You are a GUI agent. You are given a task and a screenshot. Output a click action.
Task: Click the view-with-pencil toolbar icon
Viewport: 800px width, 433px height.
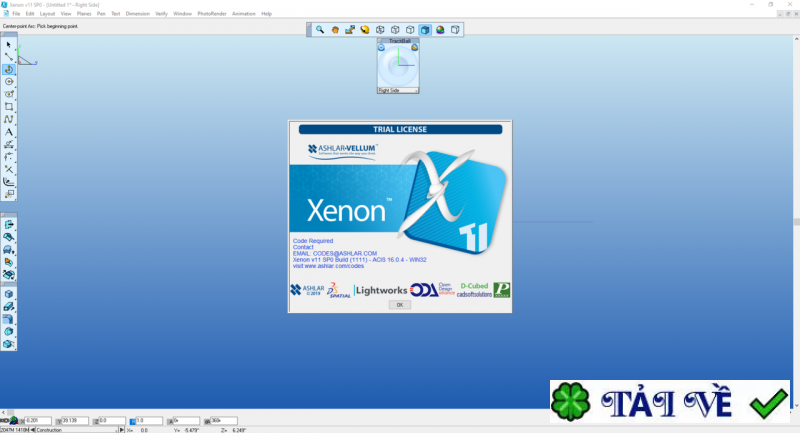pyautogui.click(x=350, y=30)
